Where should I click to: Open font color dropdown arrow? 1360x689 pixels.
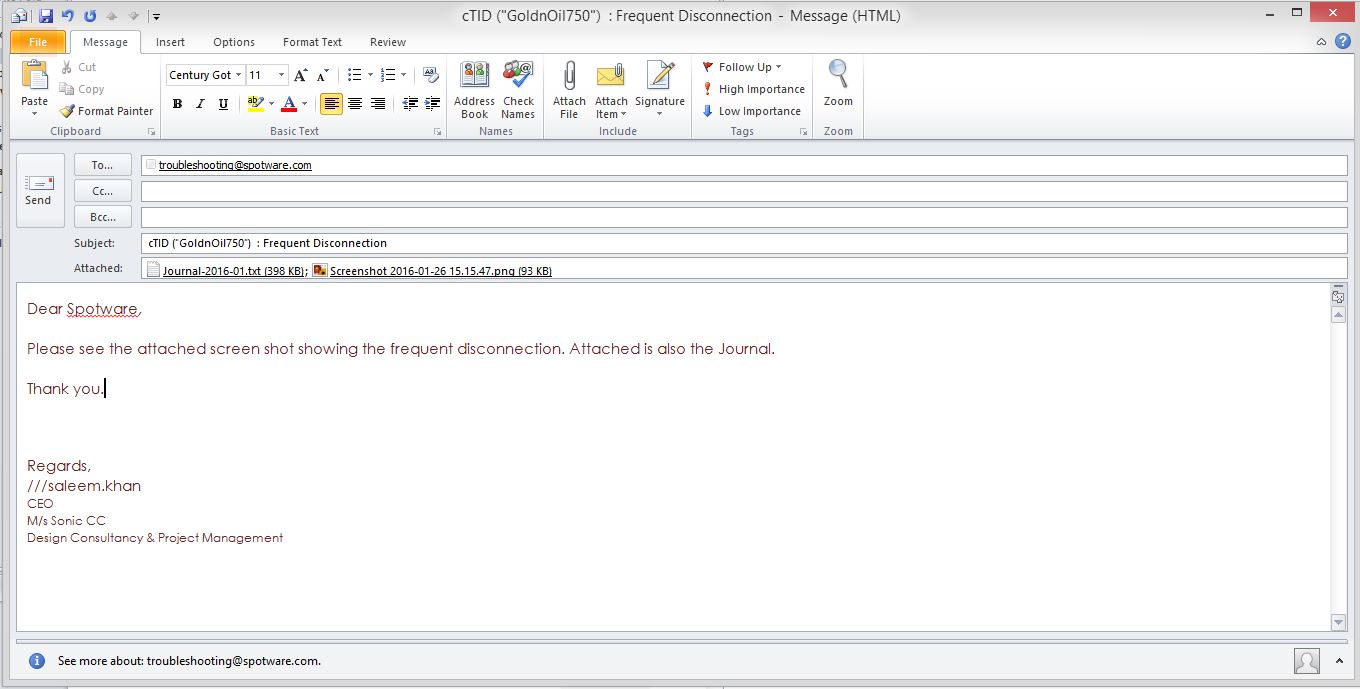(305, 104)
